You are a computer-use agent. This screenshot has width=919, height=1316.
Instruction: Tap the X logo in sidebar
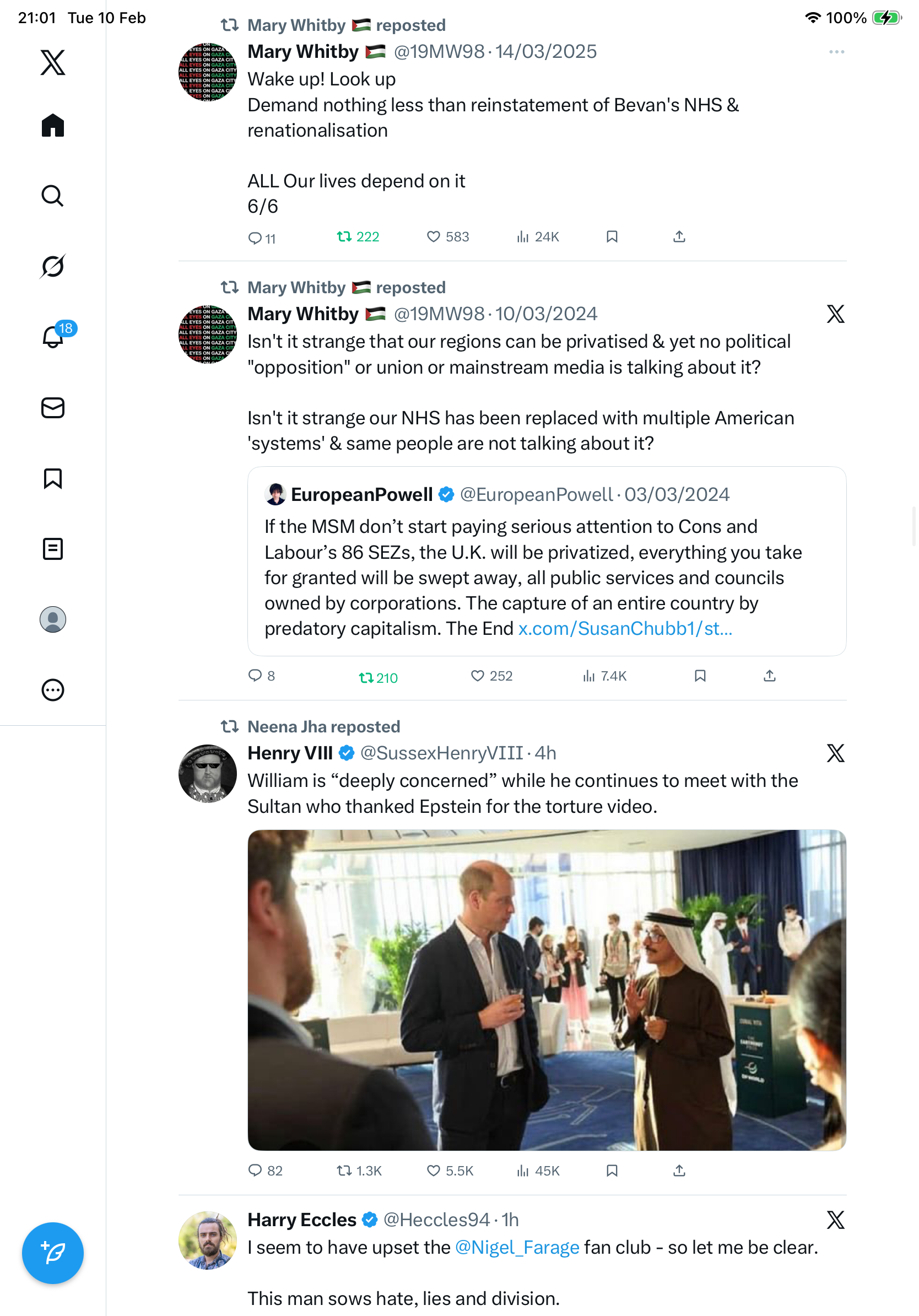point(53,62)
